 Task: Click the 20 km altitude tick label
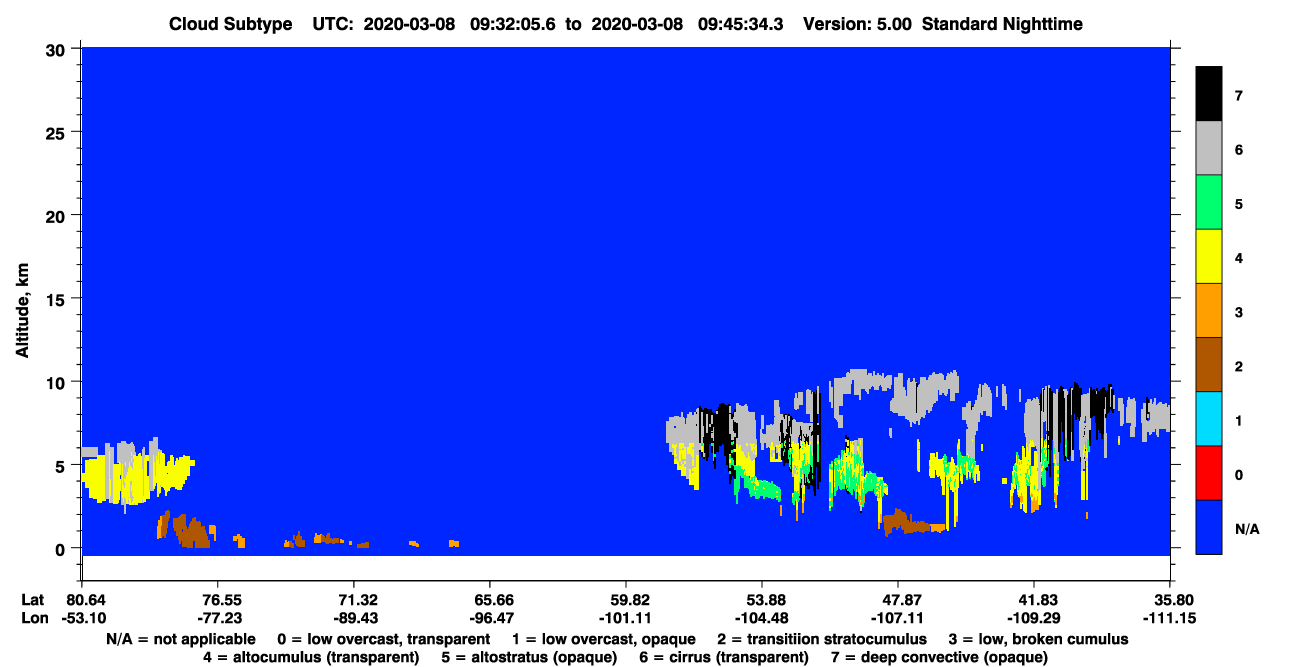(x=58, y=215)
